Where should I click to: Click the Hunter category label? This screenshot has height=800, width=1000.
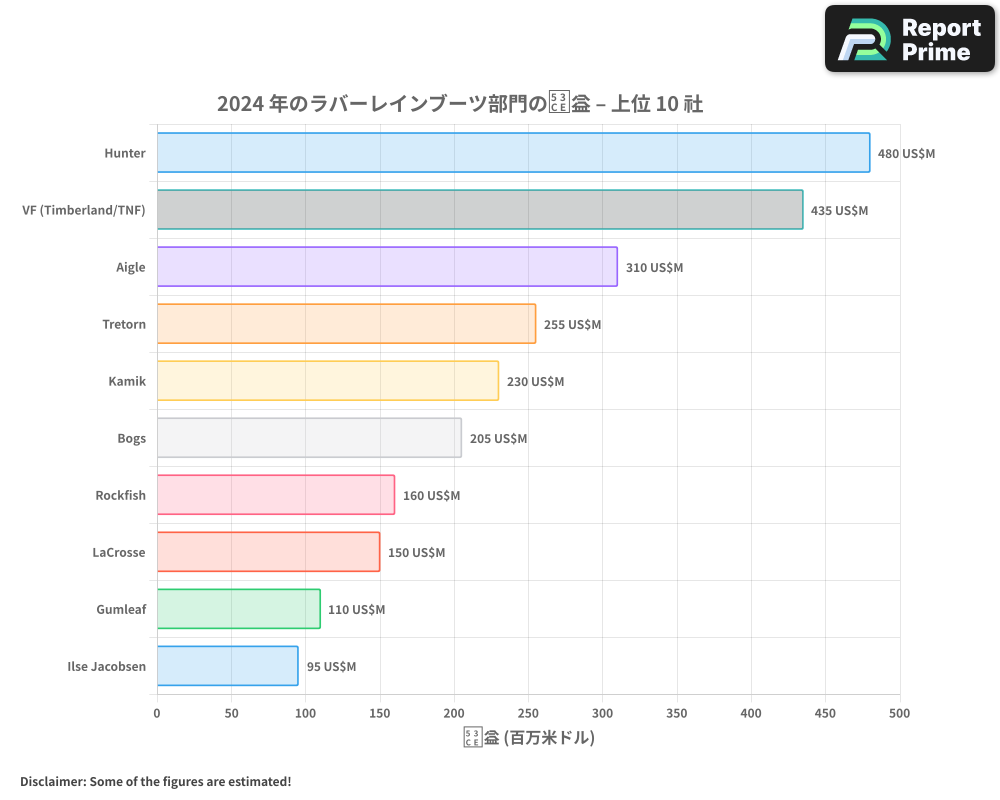[128, 153]
